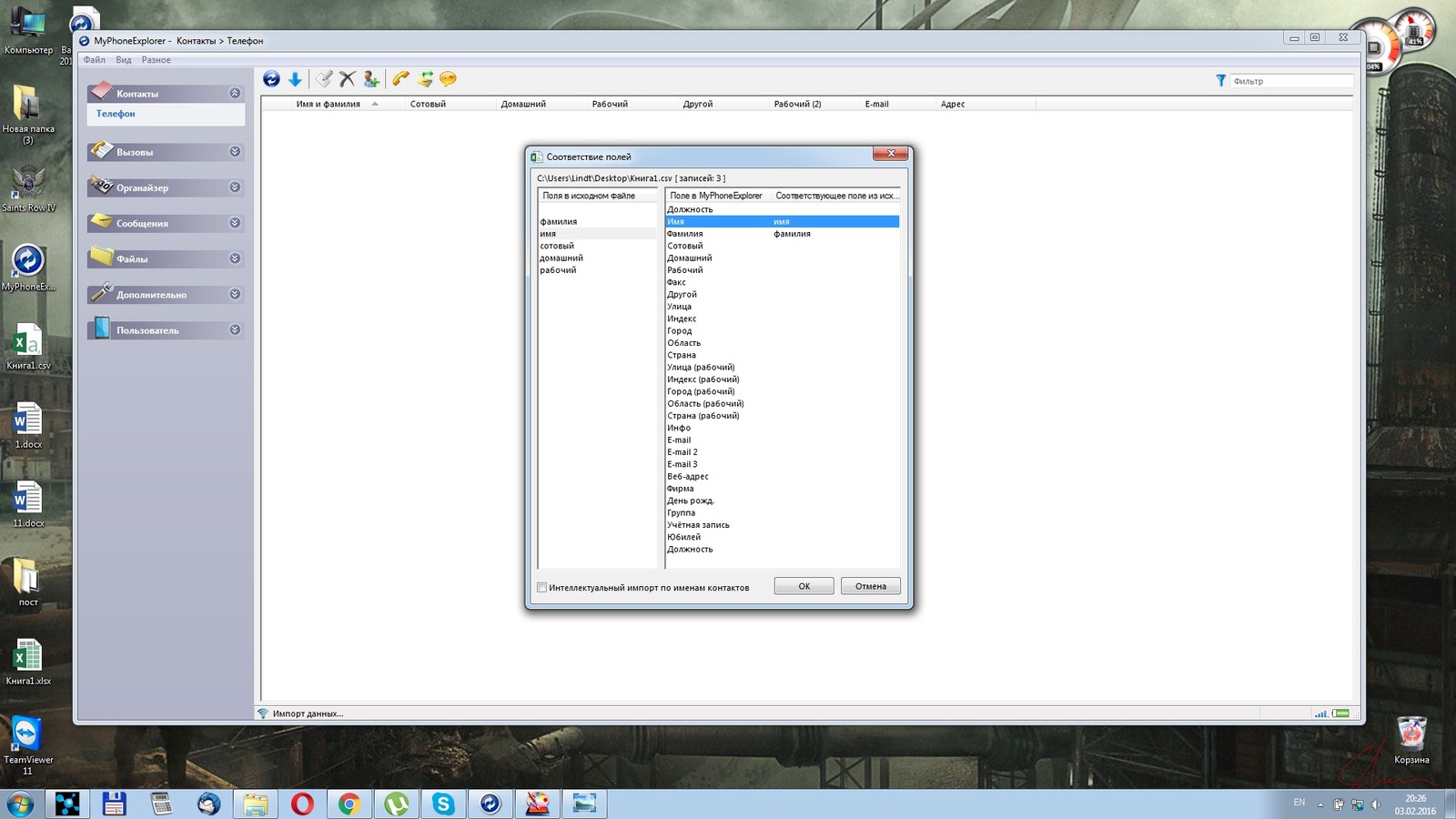Click the blue filter funnel icon
This screenshot has width=1456, height=819.
[1220, 81]
